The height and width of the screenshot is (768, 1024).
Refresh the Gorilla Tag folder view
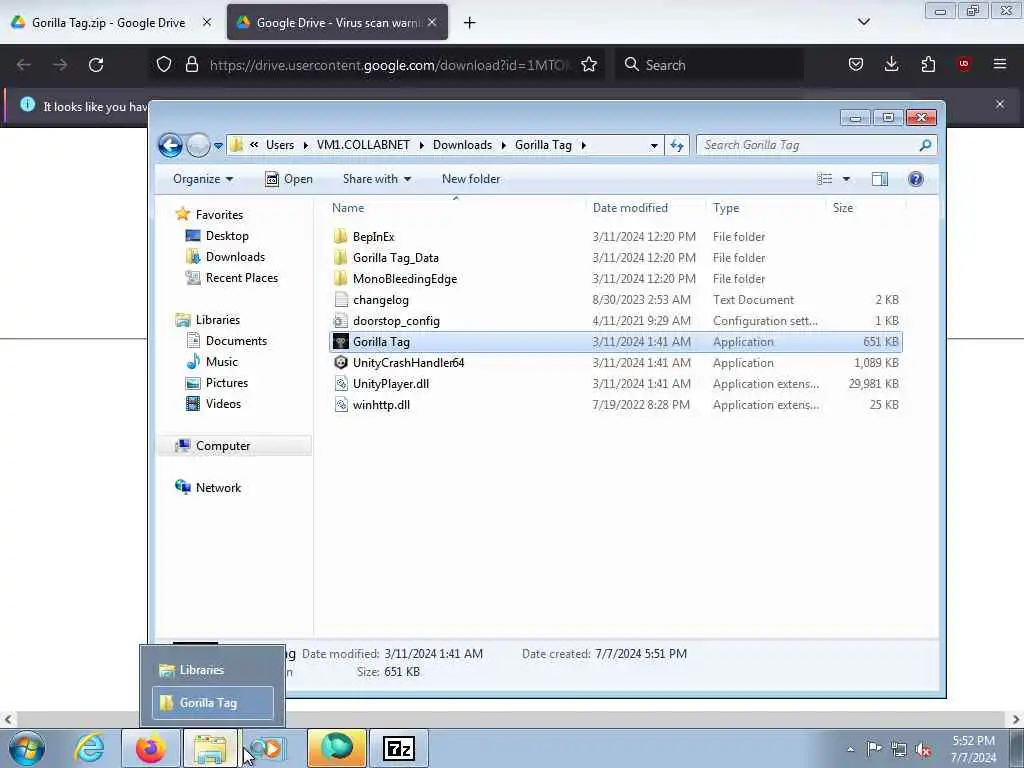point(677,146)
